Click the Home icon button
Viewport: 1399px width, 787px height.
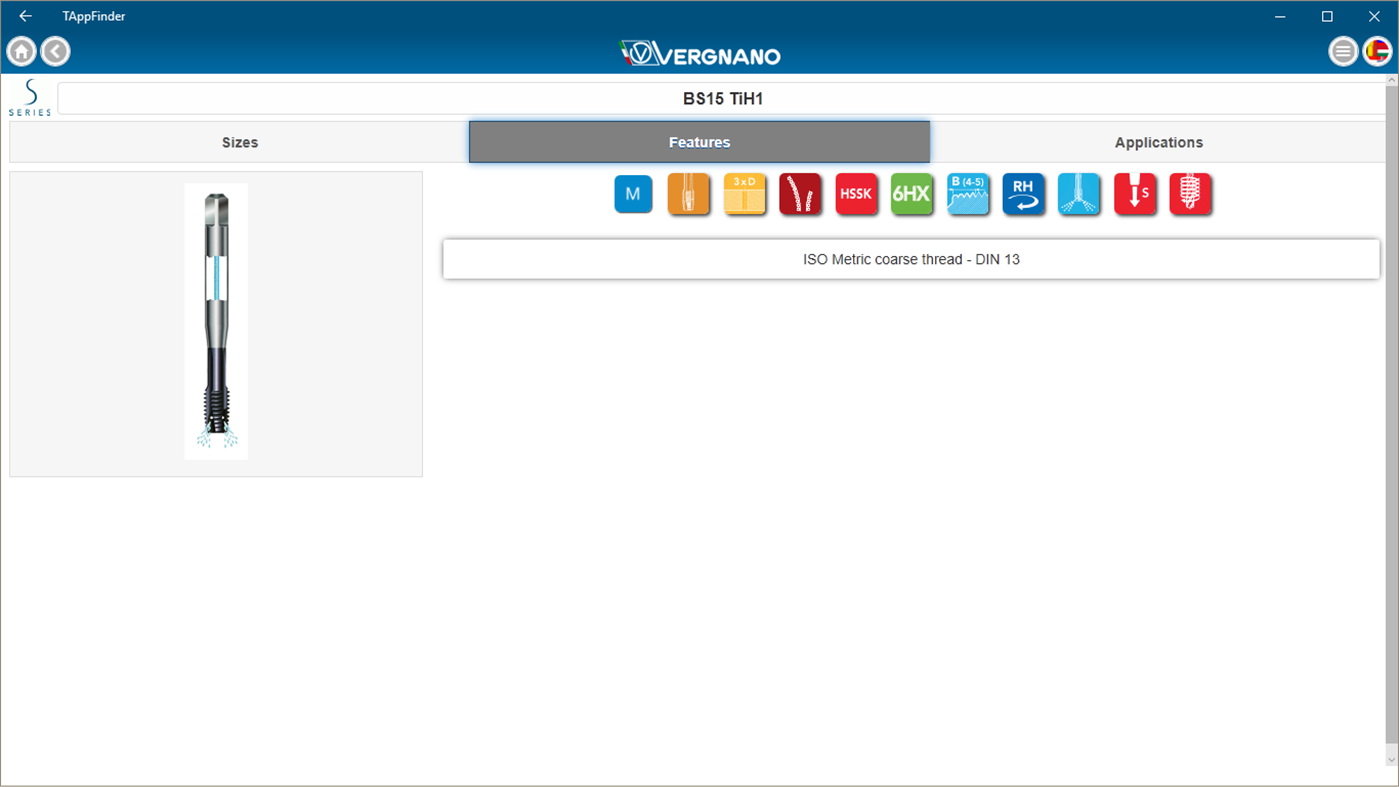22,51
